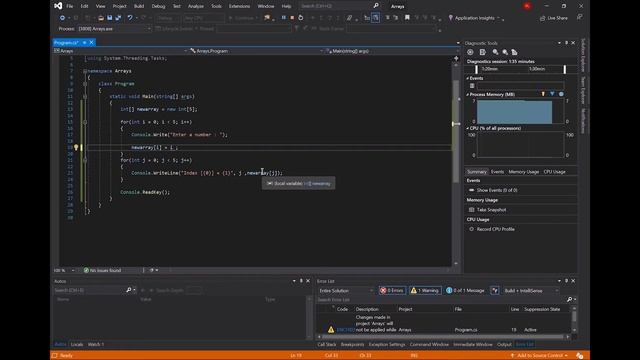The height and width of the screenshot is (360, 640).
Task: Switch to the CPU Usage tab
Action: (x=554, y=172)
